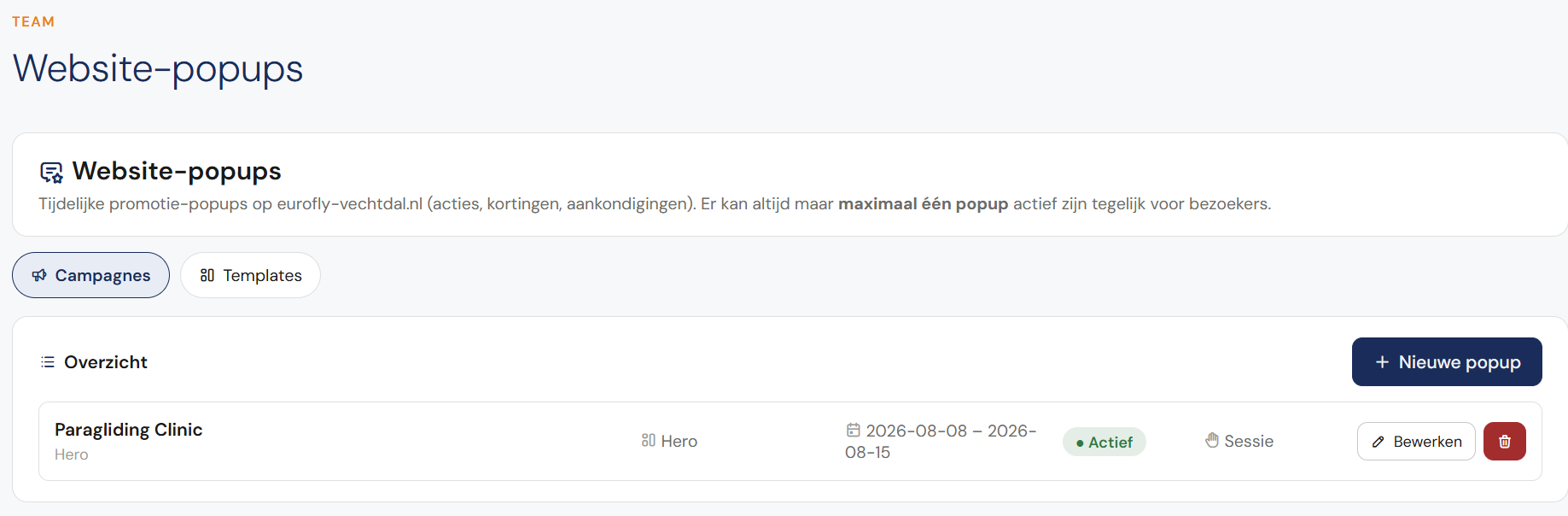Screen dimensions: 1568x516
Task: Create a new popup with Nieuwe popup
Action: pyautogui.click(x=1447, y=362)
